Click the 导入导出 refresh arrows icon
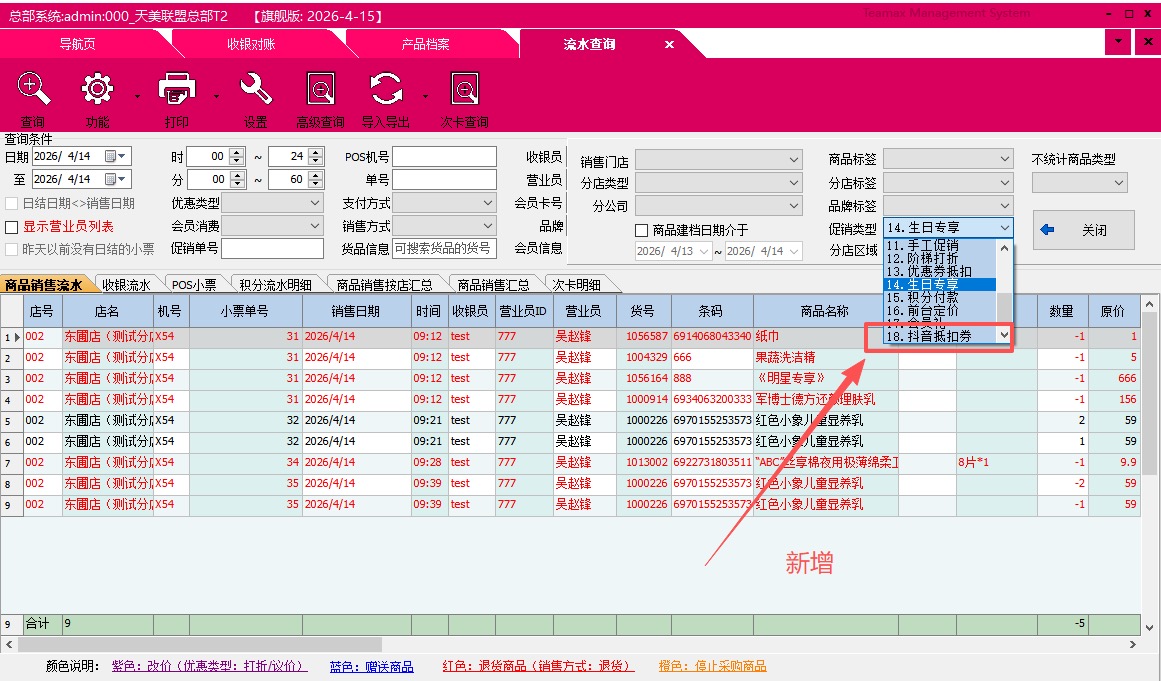 [385, 90]
